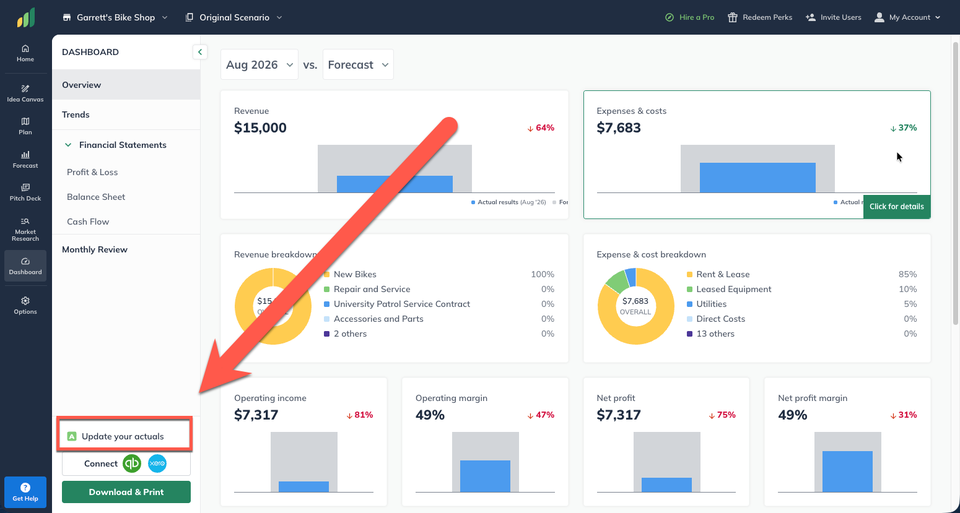Click the Download & Print button
This screenshot has height=513, width=960.
[x=126, y=492]
